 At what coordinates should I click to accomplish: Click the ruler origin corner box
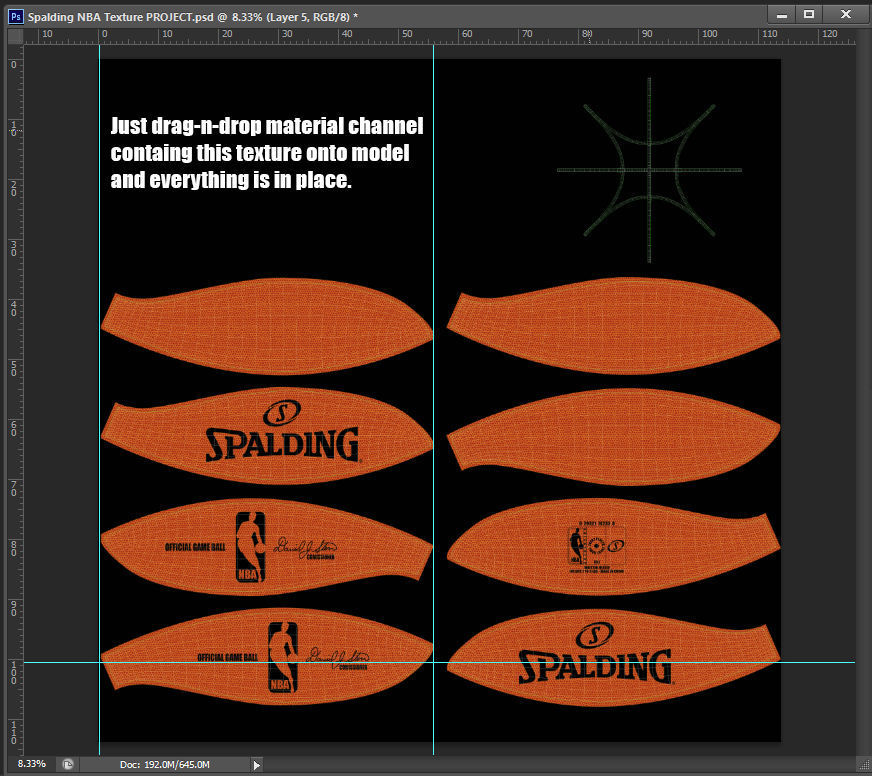coord(16,36)
